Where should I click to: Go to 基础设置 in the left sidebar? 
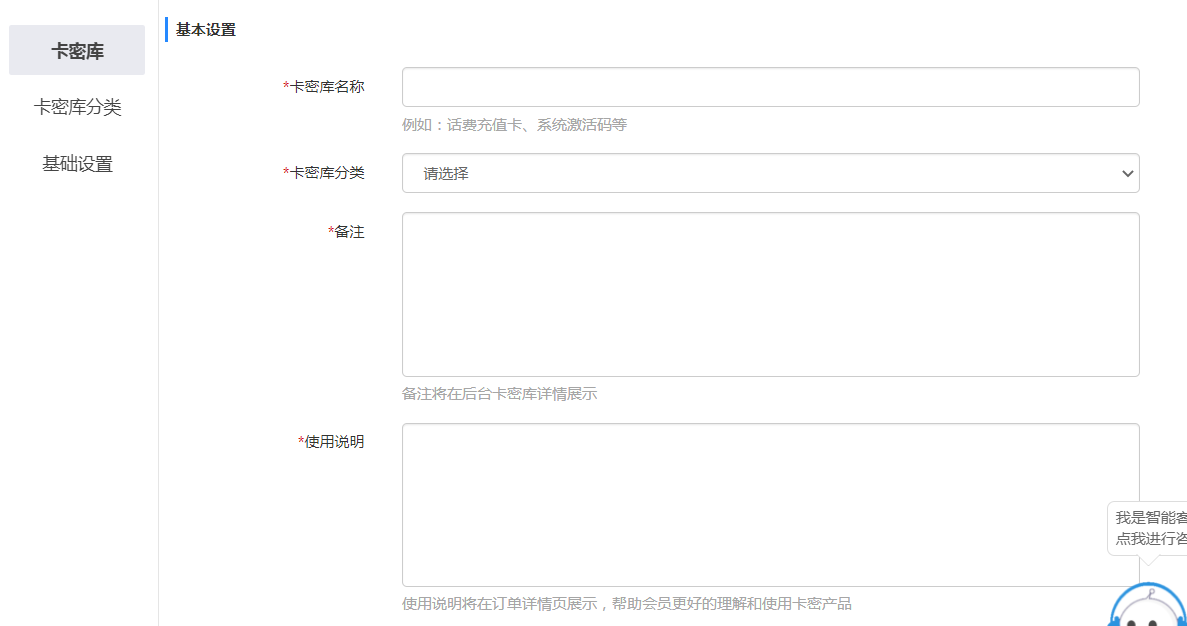(77, 164)
